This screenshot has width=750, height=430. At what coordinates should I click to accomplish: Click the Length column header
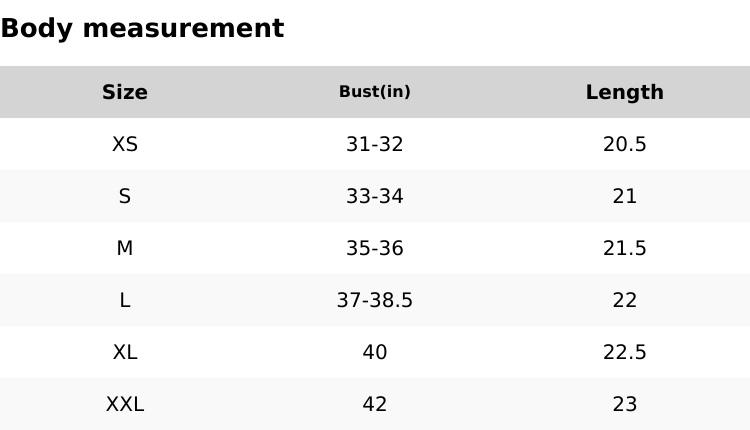[625, 92]
